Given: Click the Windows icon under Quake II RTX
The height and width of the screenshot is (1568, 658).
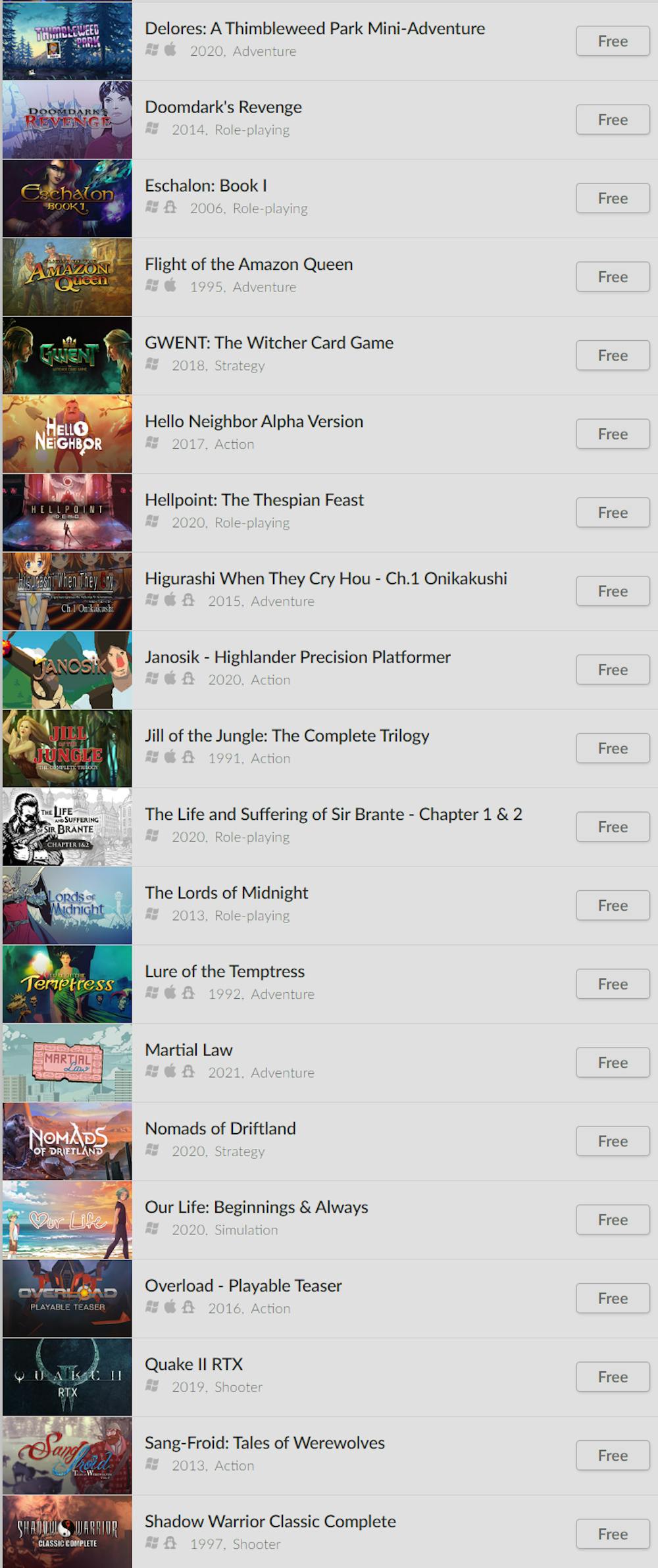Looking at the screenshot, I should coord(152,1386).
